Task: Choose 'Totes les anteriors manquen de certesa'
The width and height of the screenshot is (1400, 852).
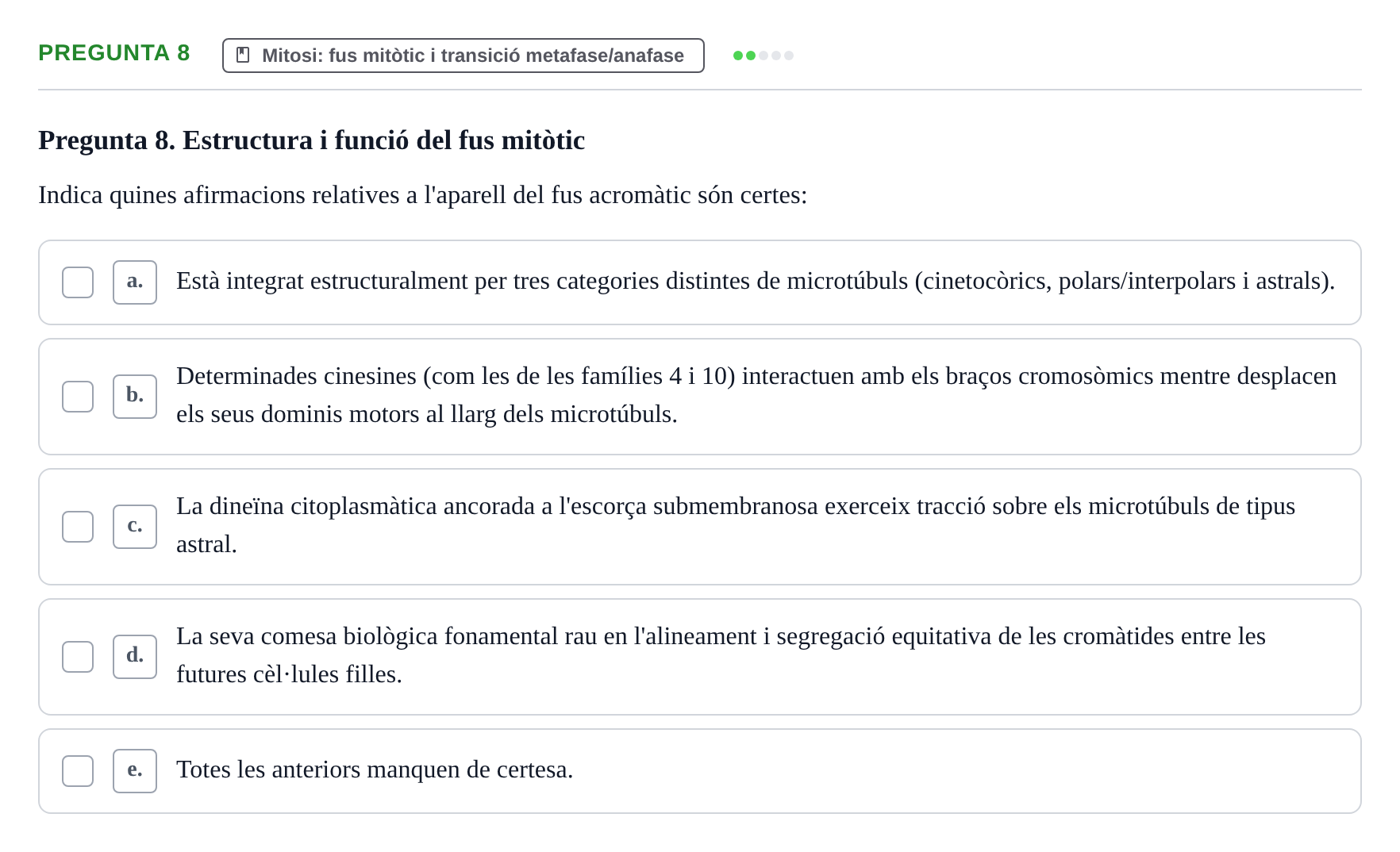Action: [700, 771]
